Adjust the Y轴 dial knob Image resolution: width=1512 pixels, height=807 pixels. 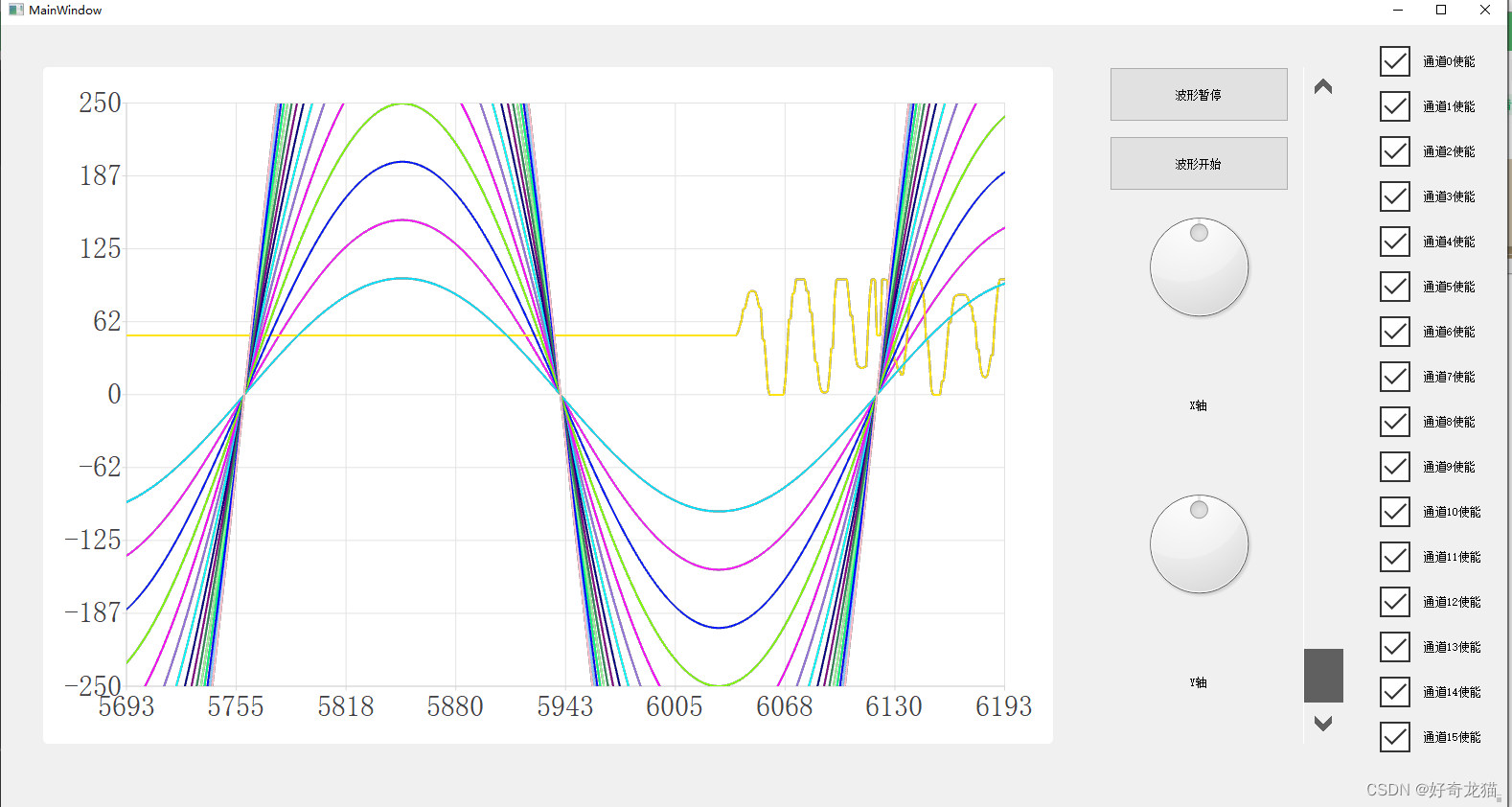tap(1199, 544)
